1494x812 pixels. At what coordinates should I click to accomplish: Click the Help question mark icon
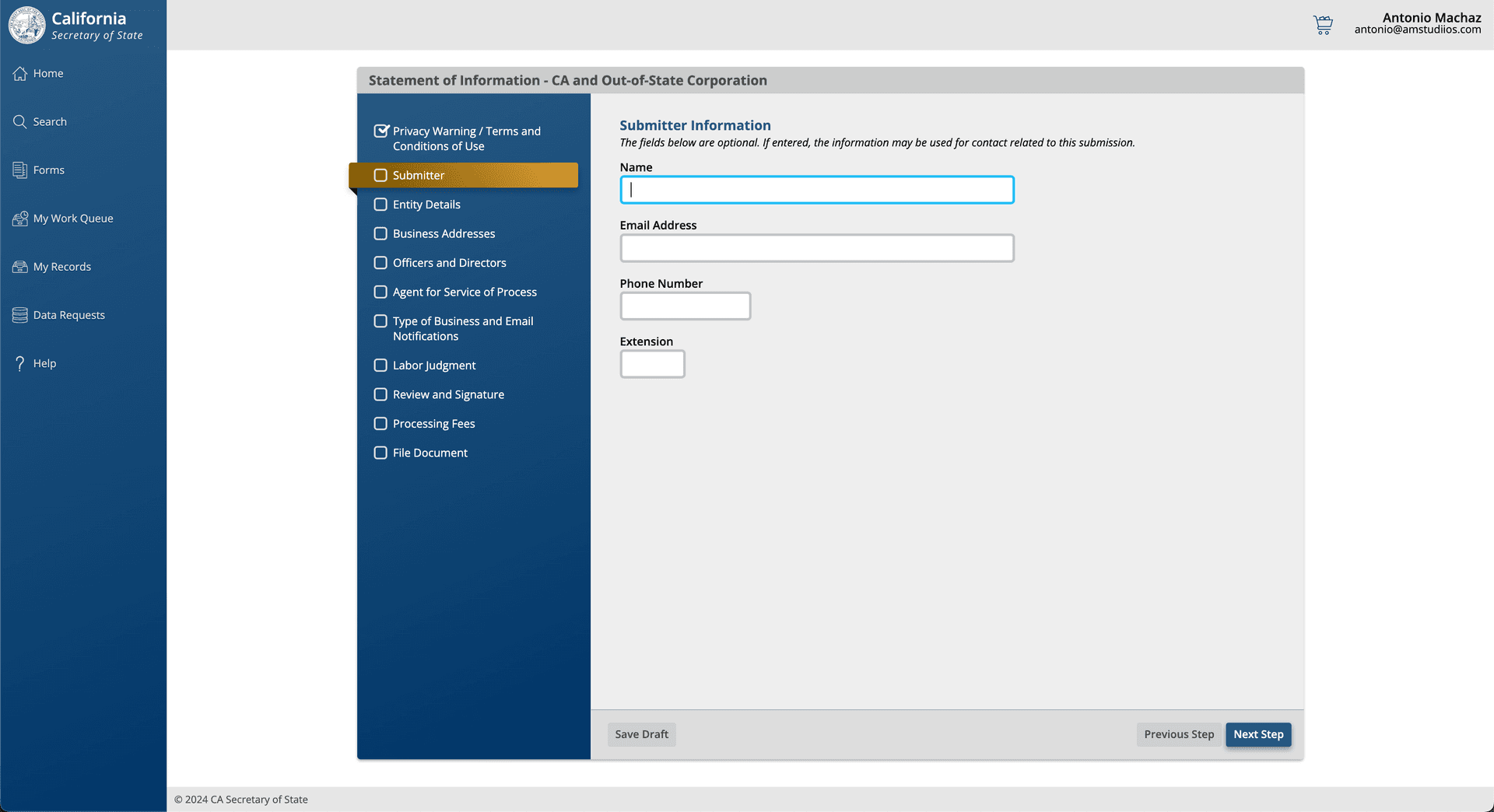pyautogui.click(x=20, y=363)
